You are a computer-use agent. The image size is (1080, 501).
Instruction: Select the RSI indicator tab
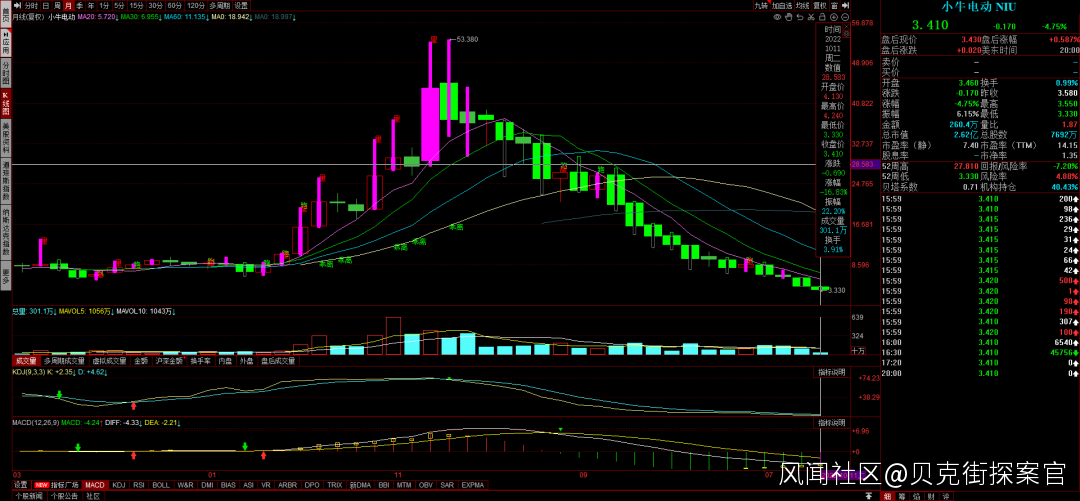(138, 484)
